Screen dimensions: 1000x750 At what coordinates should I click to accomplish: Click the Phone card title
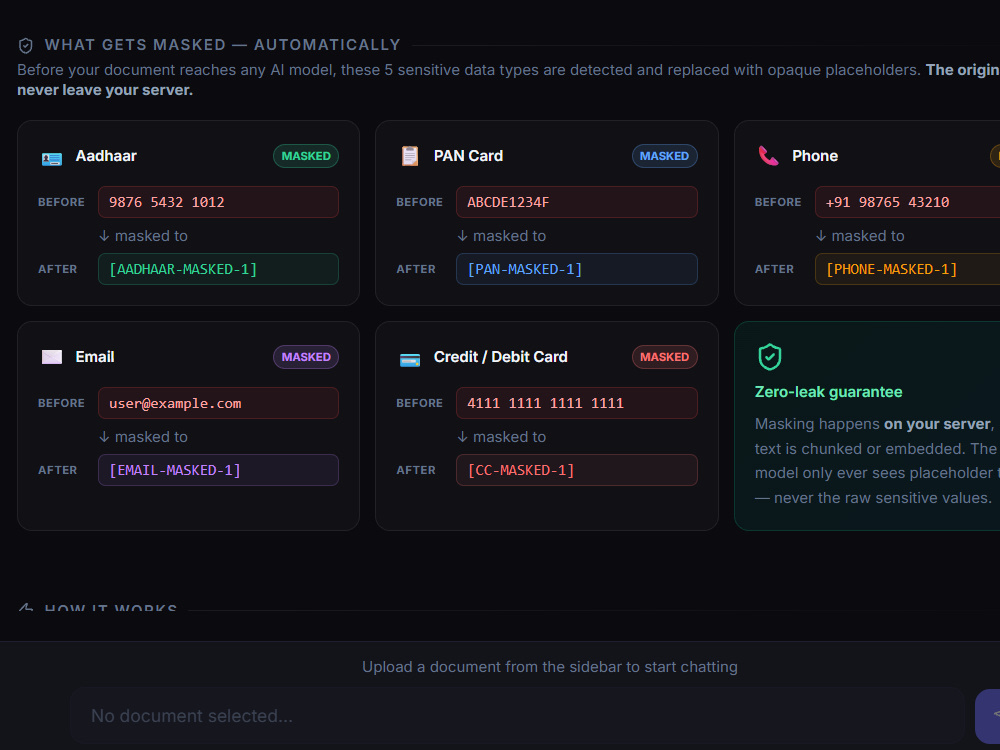click(x=815, y=156)
